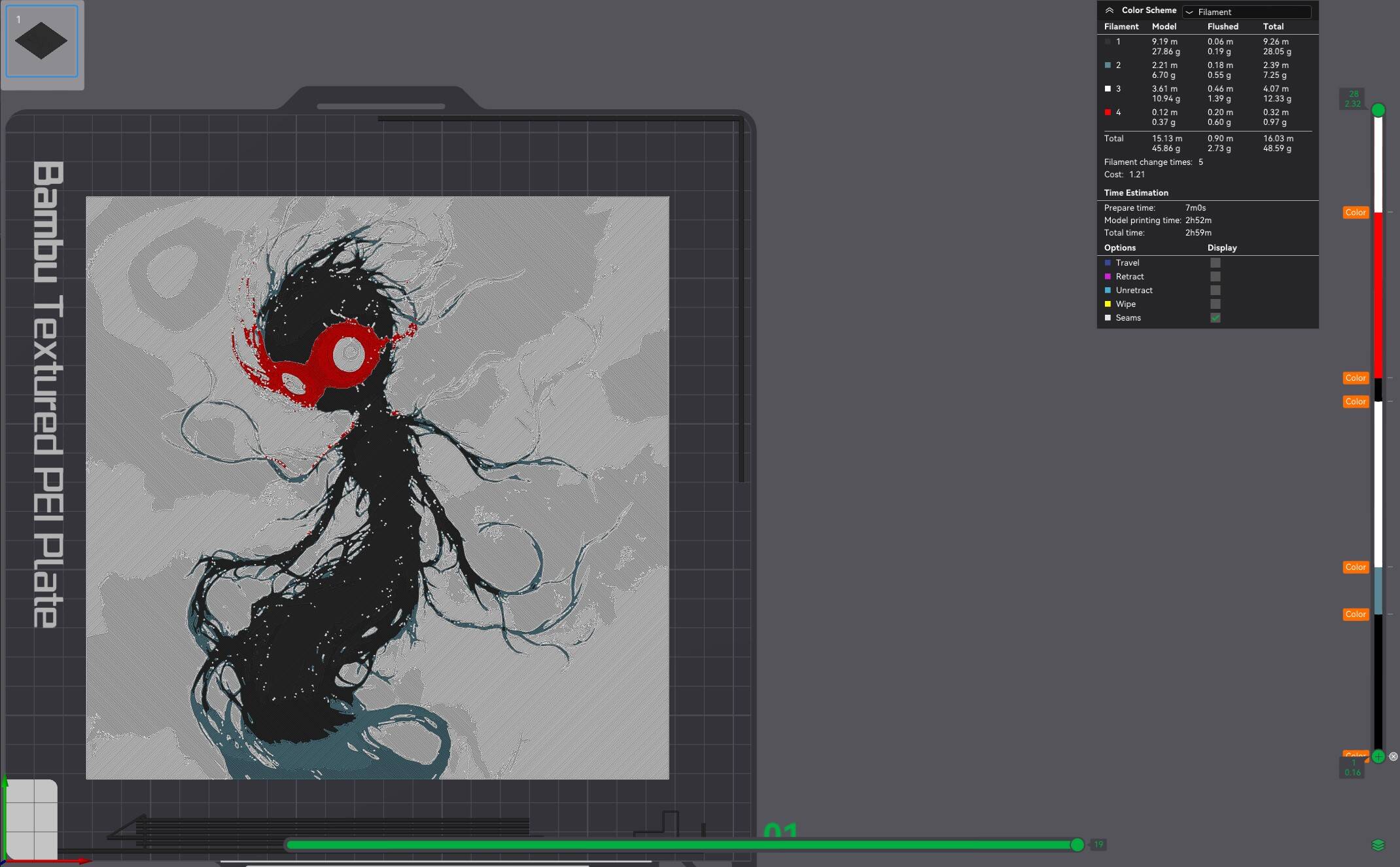This screenshot has width=1400, height=867.
Task: Click the "0.97 g" total weight
Action: [1274, 122]
